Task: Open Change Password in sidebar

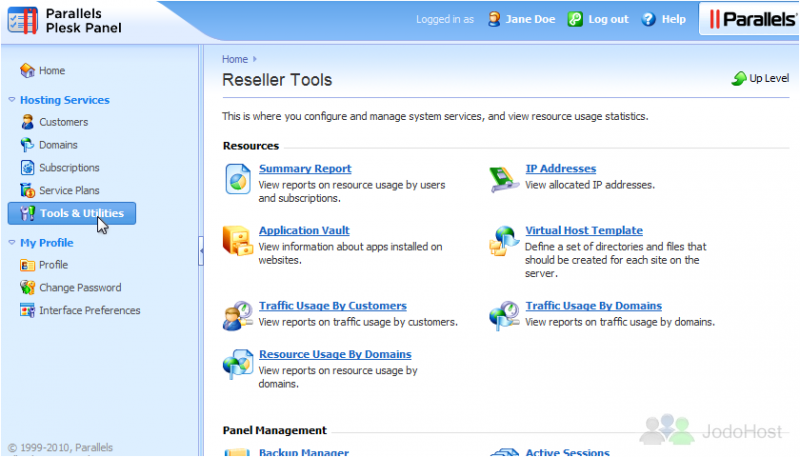Action: coord(80,287)
